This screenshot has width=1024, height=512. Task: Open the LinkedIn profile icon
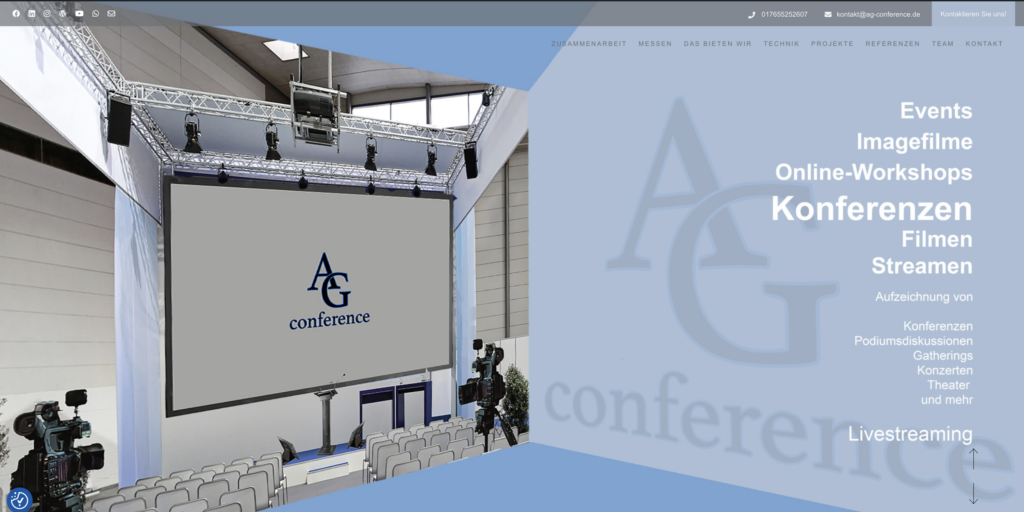(x=32, y=14)
